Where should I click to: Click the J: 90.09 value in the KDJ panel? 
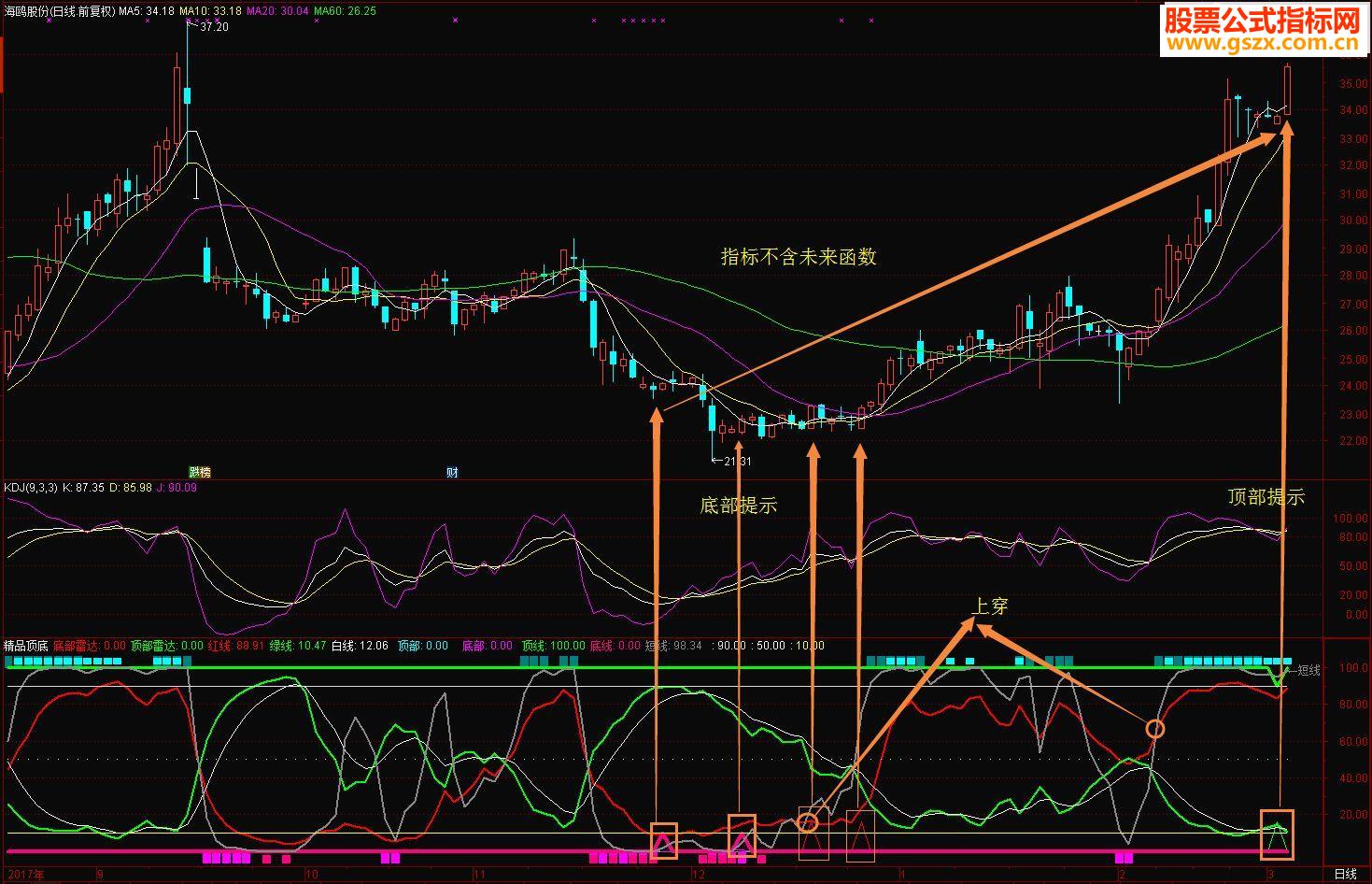(177, 488)
